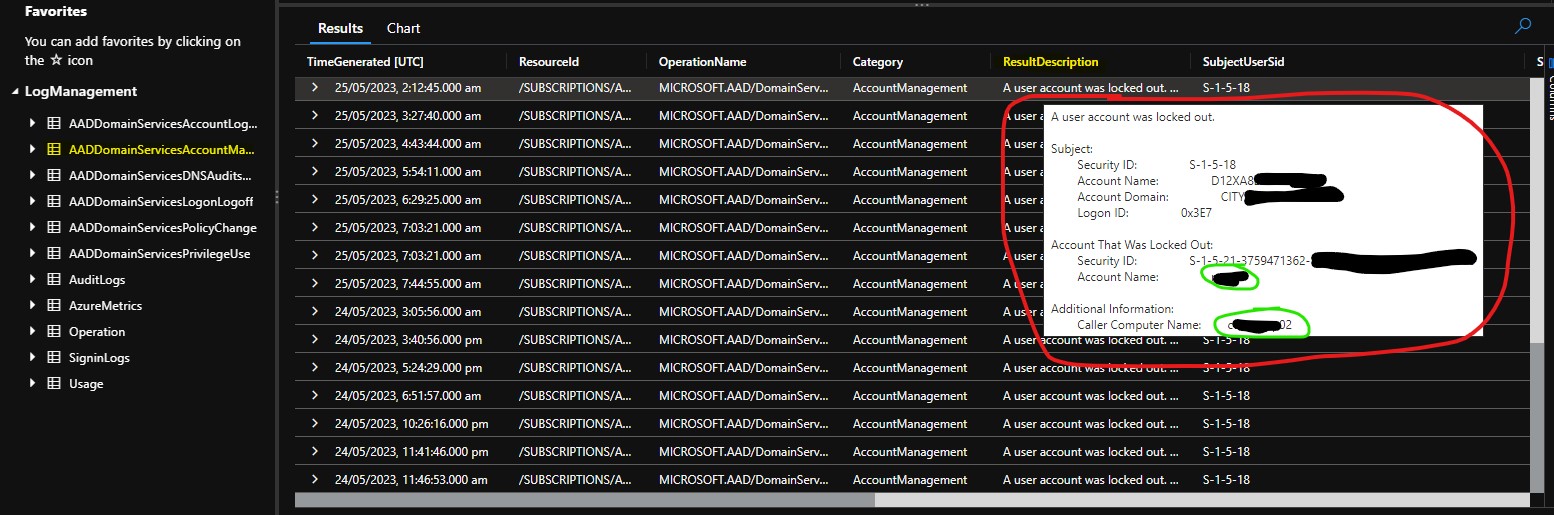1554x515 pixels.
Task: Click the panel resize handle above the tabs
Action: (921, 5)
